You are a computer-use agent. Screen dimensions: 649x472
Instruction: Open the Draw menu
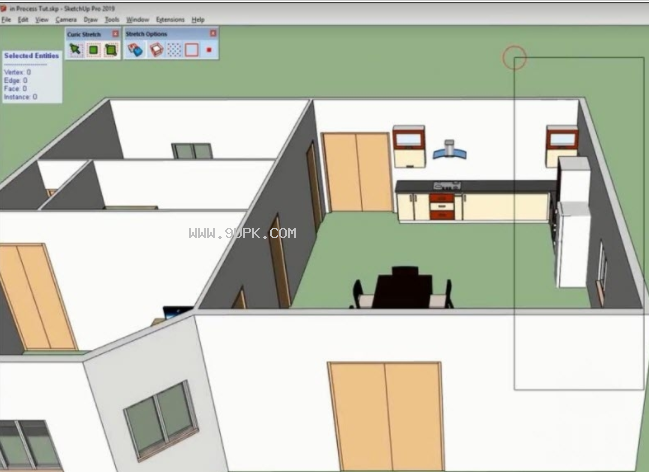(x=91, y=19)
